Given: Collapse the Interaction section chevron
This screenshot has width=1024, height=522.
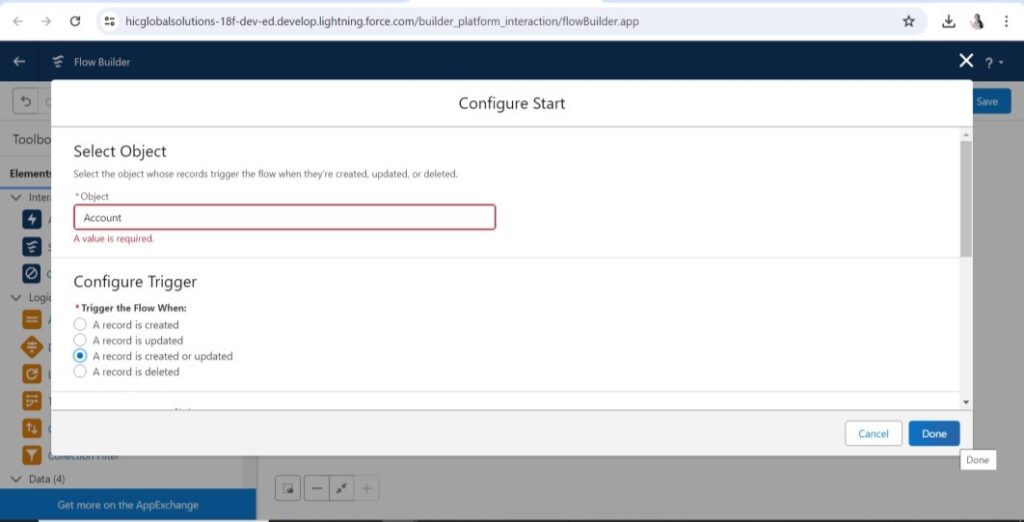Looking at the screenshot, I should tap(17, 197).
